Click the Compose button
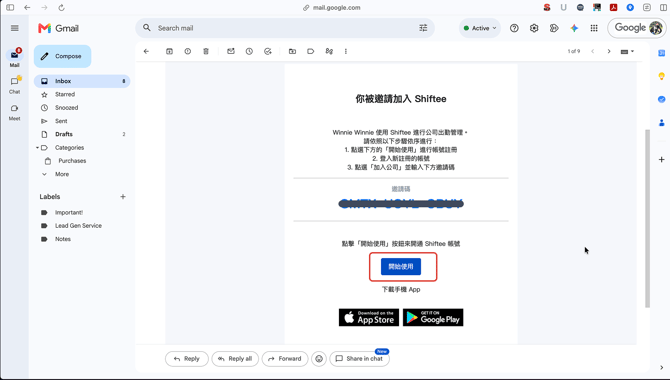The image size is (670, 380). pyautogui.click(x=62, y=56)
